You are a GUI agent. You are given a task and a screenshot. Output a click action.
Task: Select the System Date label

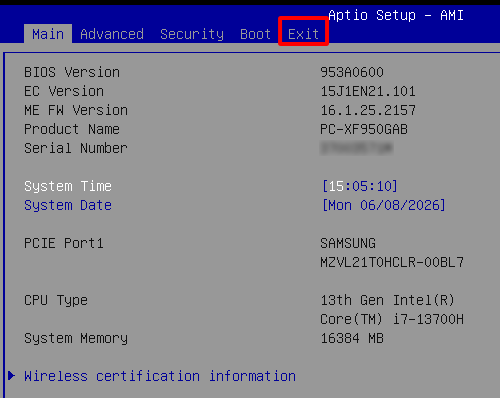click(x=68, y=205)
